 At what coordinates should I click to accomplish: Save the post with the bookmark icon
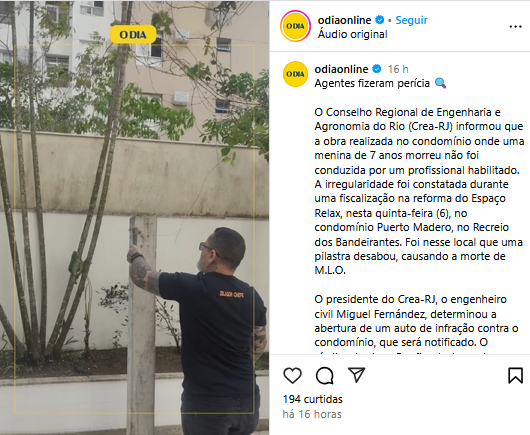(x=515, y=375)
